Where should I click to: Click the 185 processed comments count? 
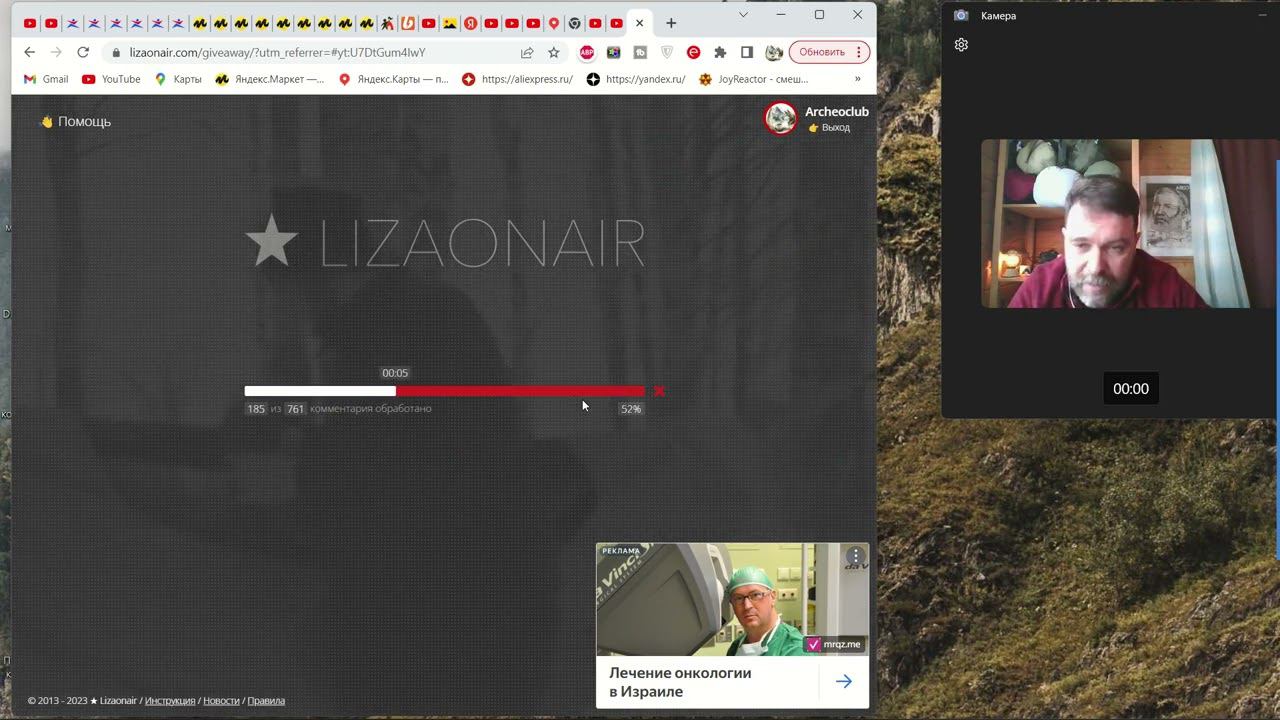pos(256,409)
